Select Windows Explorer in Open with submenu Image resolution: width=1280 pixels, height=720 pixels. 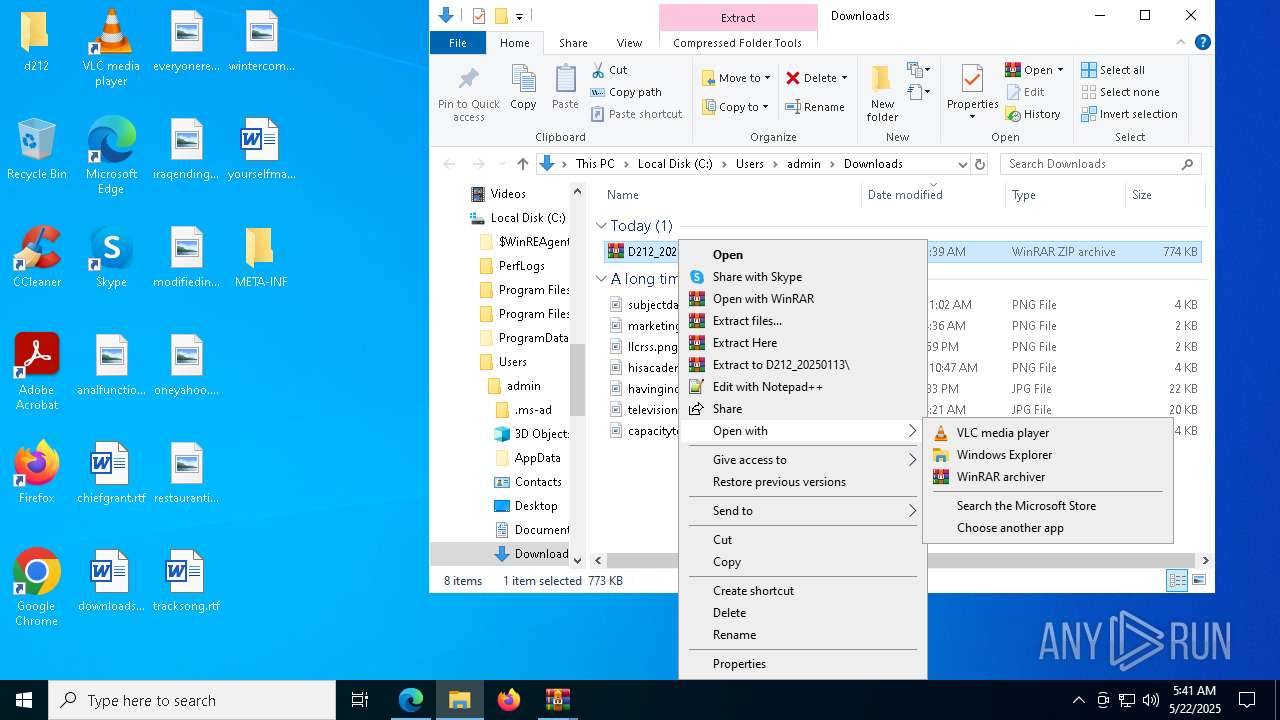point(1047,455)
